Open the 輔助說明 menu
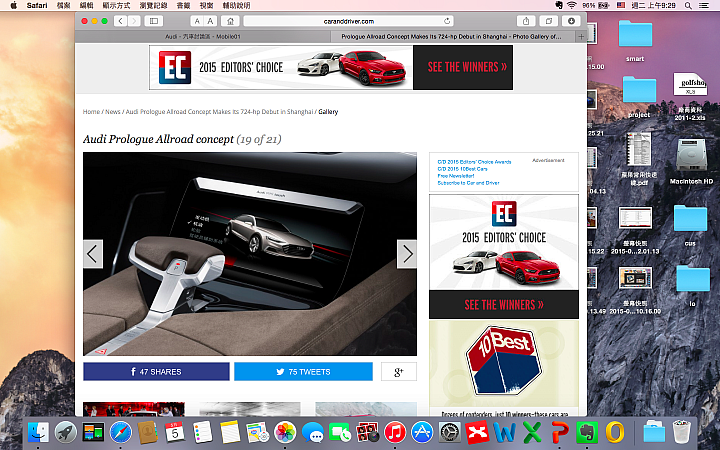720x450 pixels. pos(236,6)
